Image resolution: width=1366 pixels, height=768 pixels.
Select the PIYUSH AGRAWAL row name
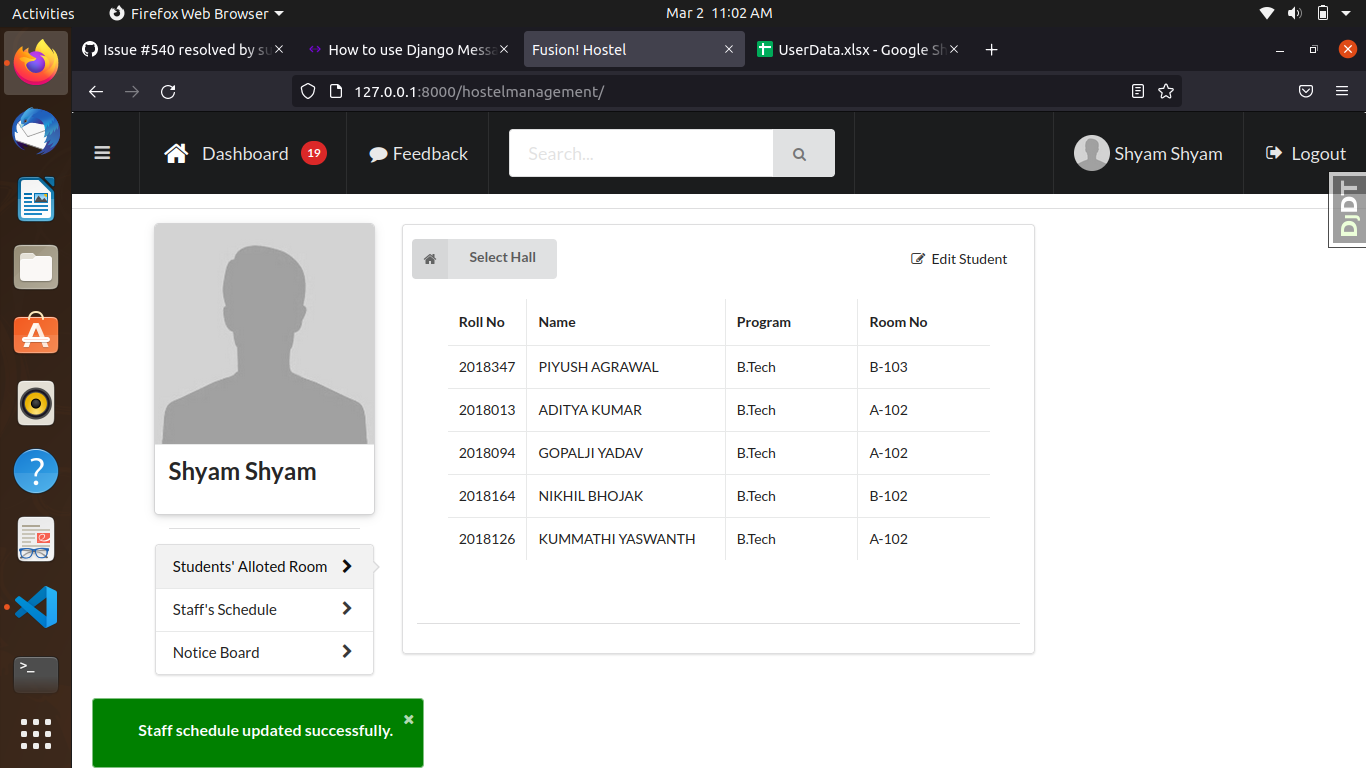click(x=598, y=367)
